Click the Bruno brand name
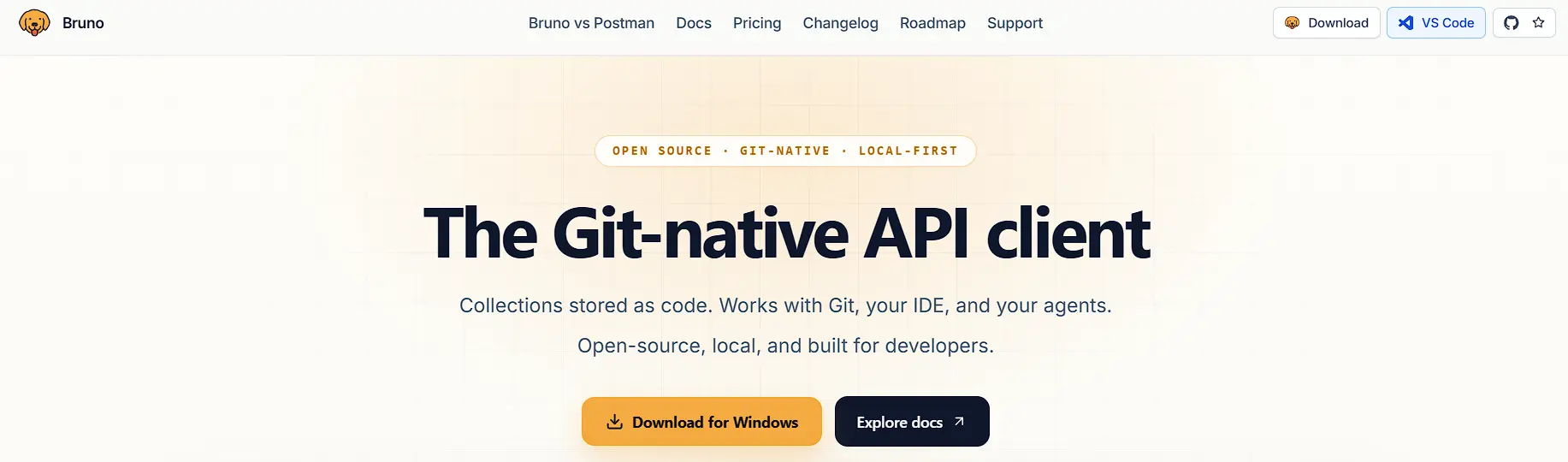This screenshot has height=462, width=1568. [x=83, y=23]
